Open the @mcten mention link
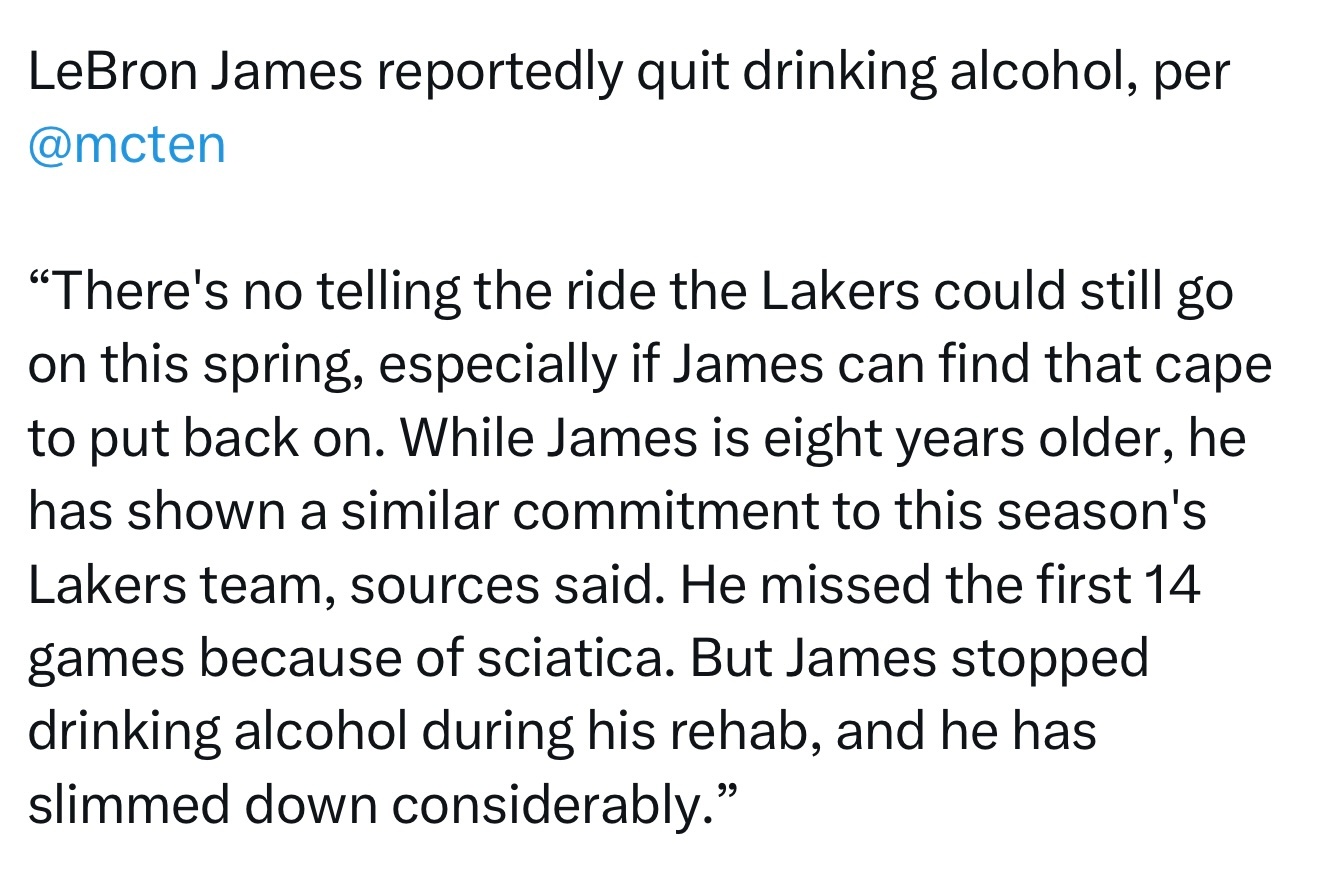This screenshot has height=886, width=1320. point(127,146)
